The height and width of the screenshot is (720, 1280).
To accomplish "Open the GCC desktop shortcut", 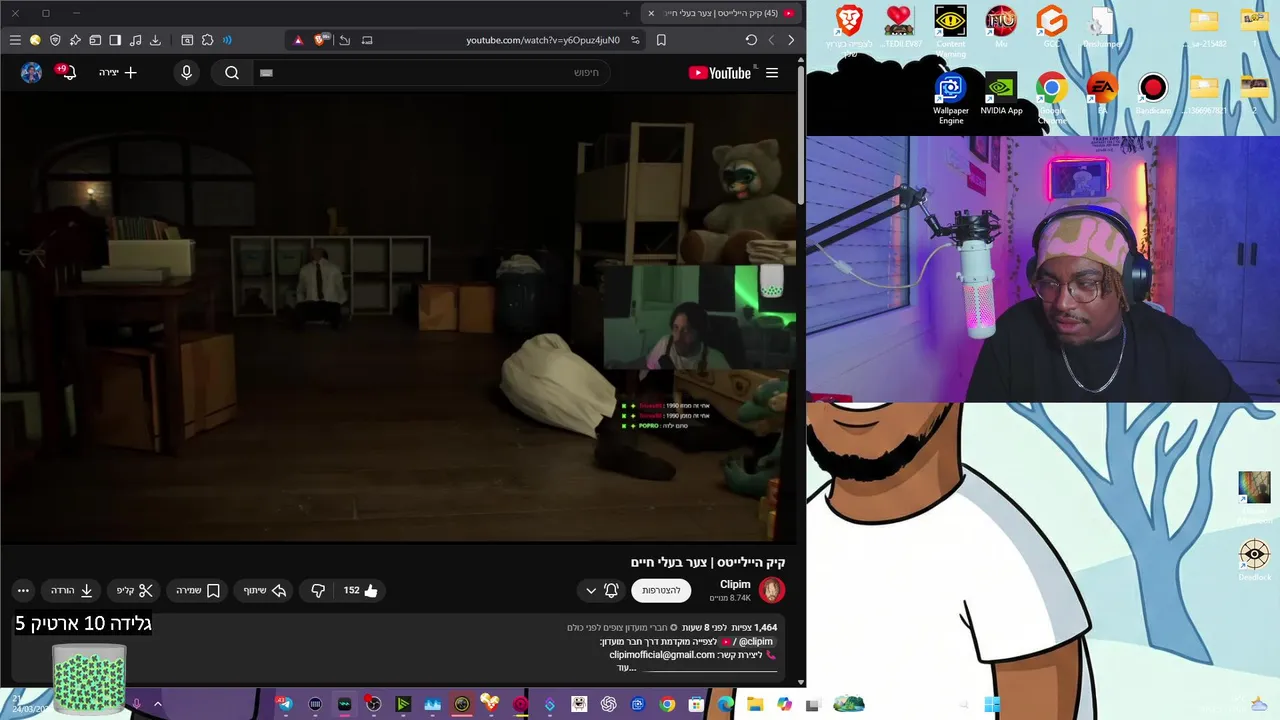I will [1052, 26].
